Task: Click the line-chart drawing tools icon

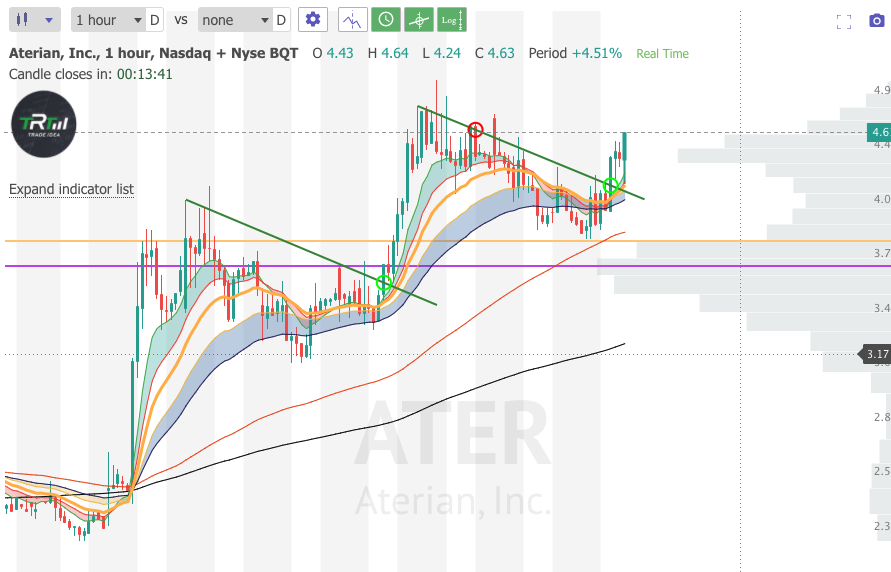Action: (x=353, y=20)
